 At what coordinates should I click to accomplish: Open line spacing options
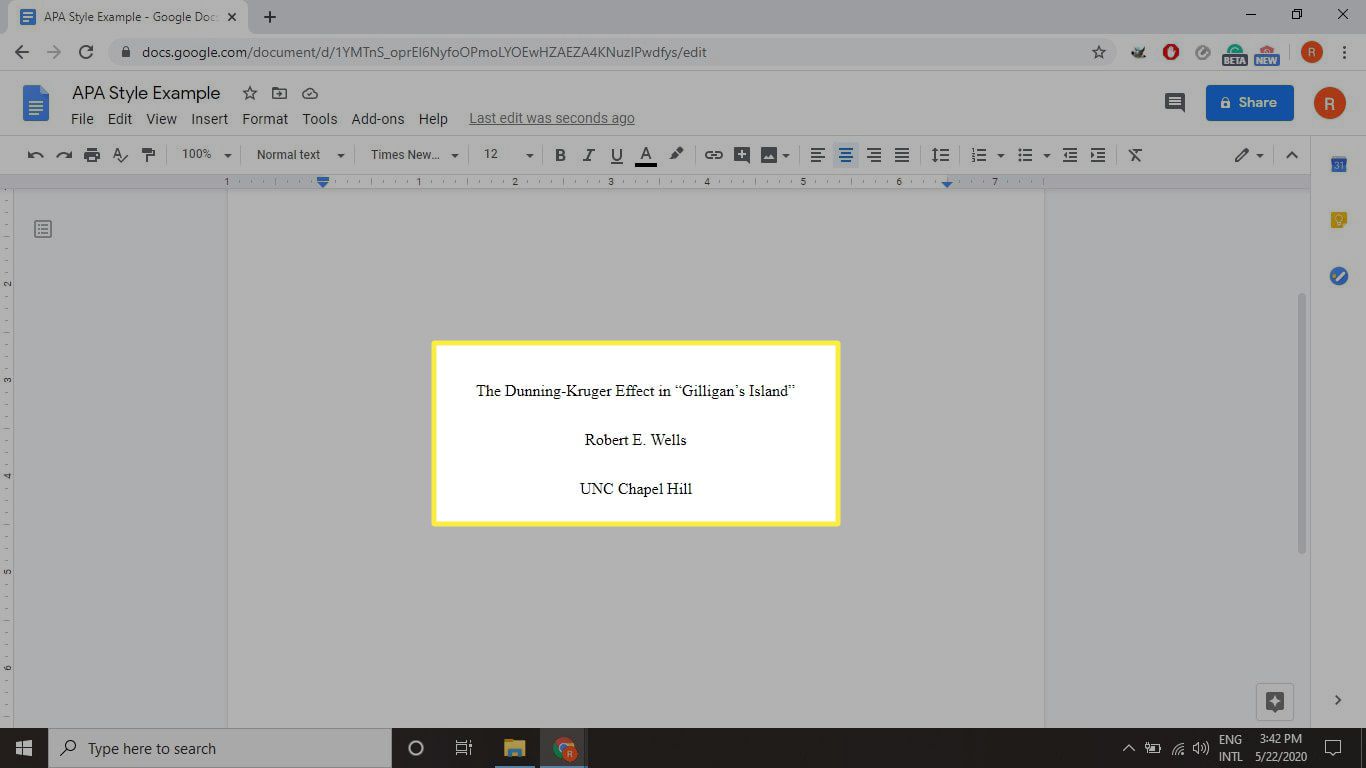(x=940, y=155)
